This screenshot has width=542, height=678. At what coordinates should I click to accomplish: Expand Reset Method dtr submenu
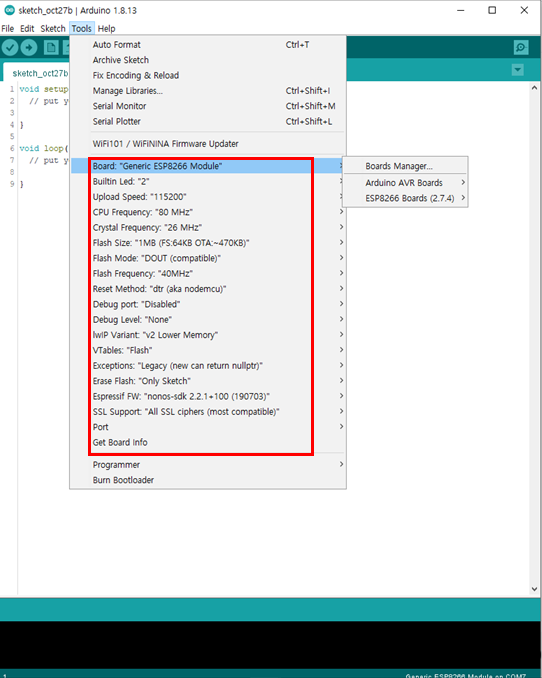coord(208,289)
